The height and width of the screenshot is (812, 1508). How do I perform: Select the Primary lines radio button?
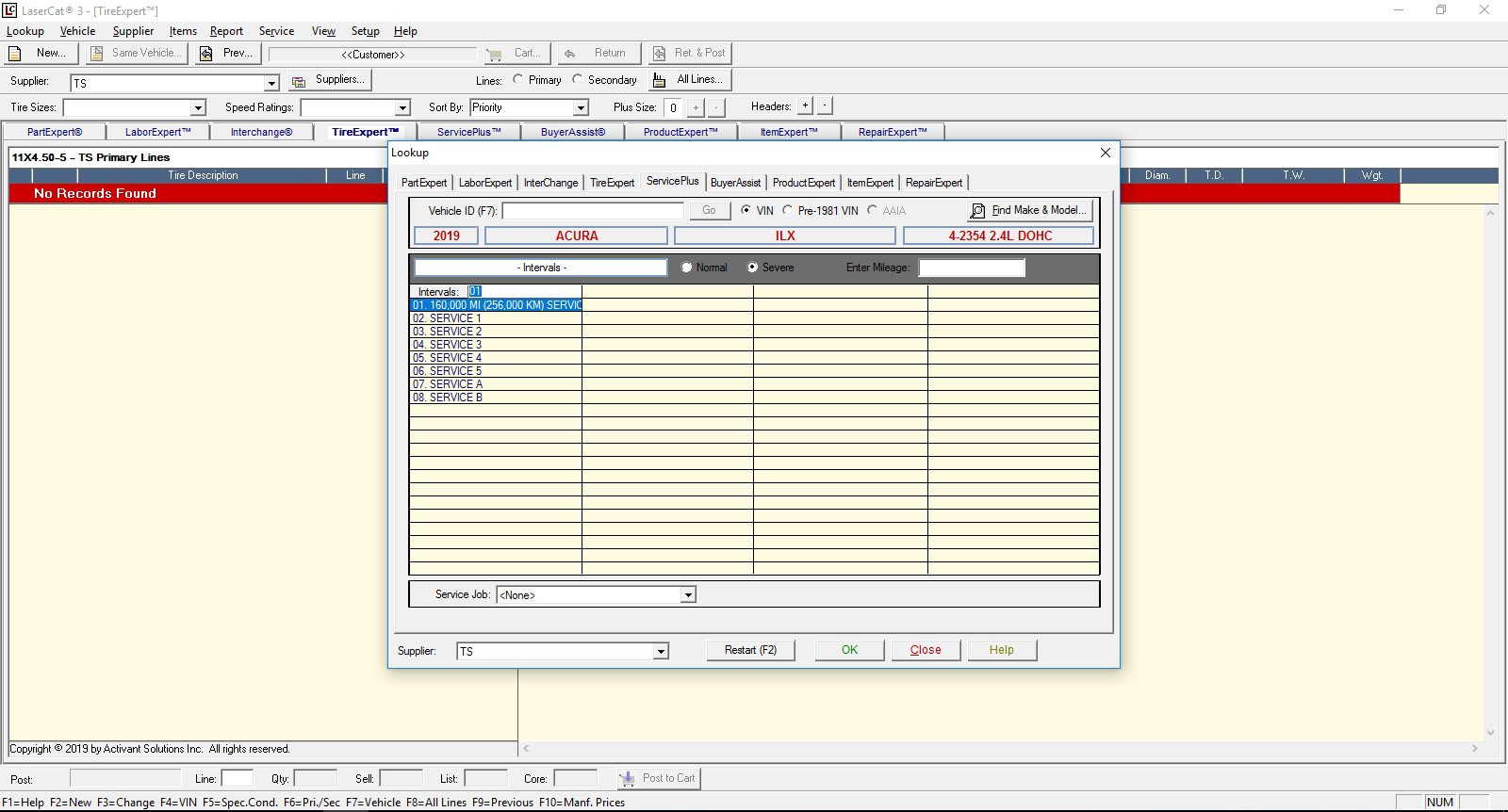click(x=518, y=80)
